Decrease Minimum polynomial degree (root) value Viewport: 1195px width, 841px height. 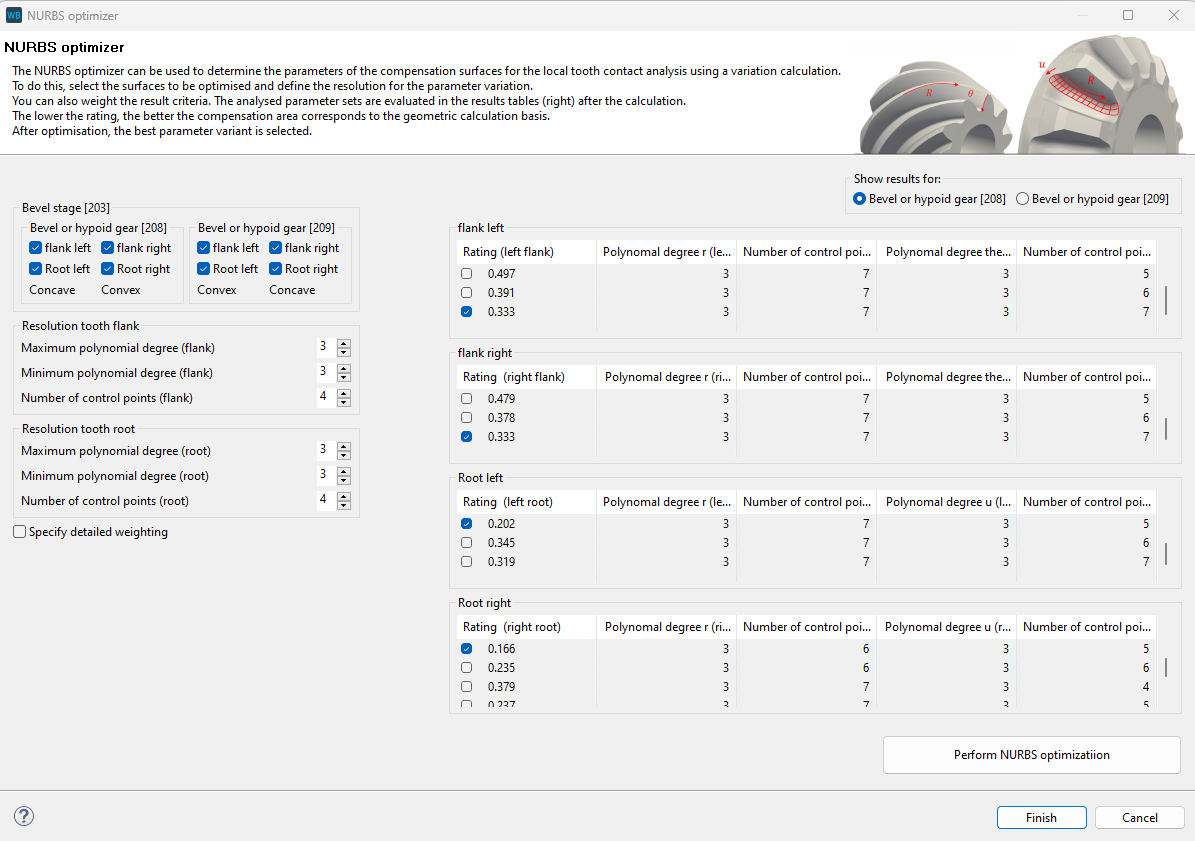pyautogui.click(x=344, y=480)
